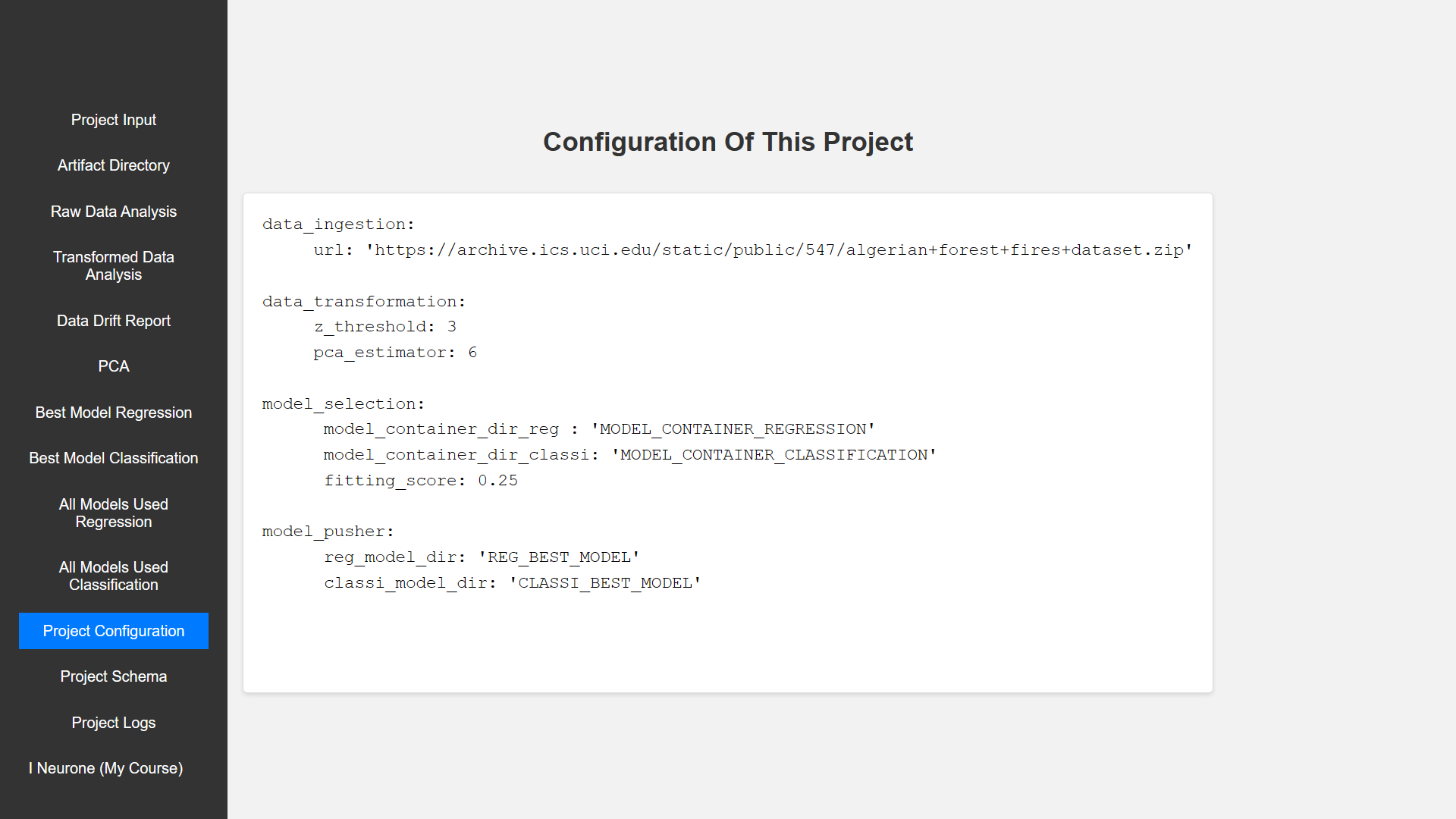The image size is (1456, 819).
Task: Select Best Model Classification
Action: tap(113, 457)
